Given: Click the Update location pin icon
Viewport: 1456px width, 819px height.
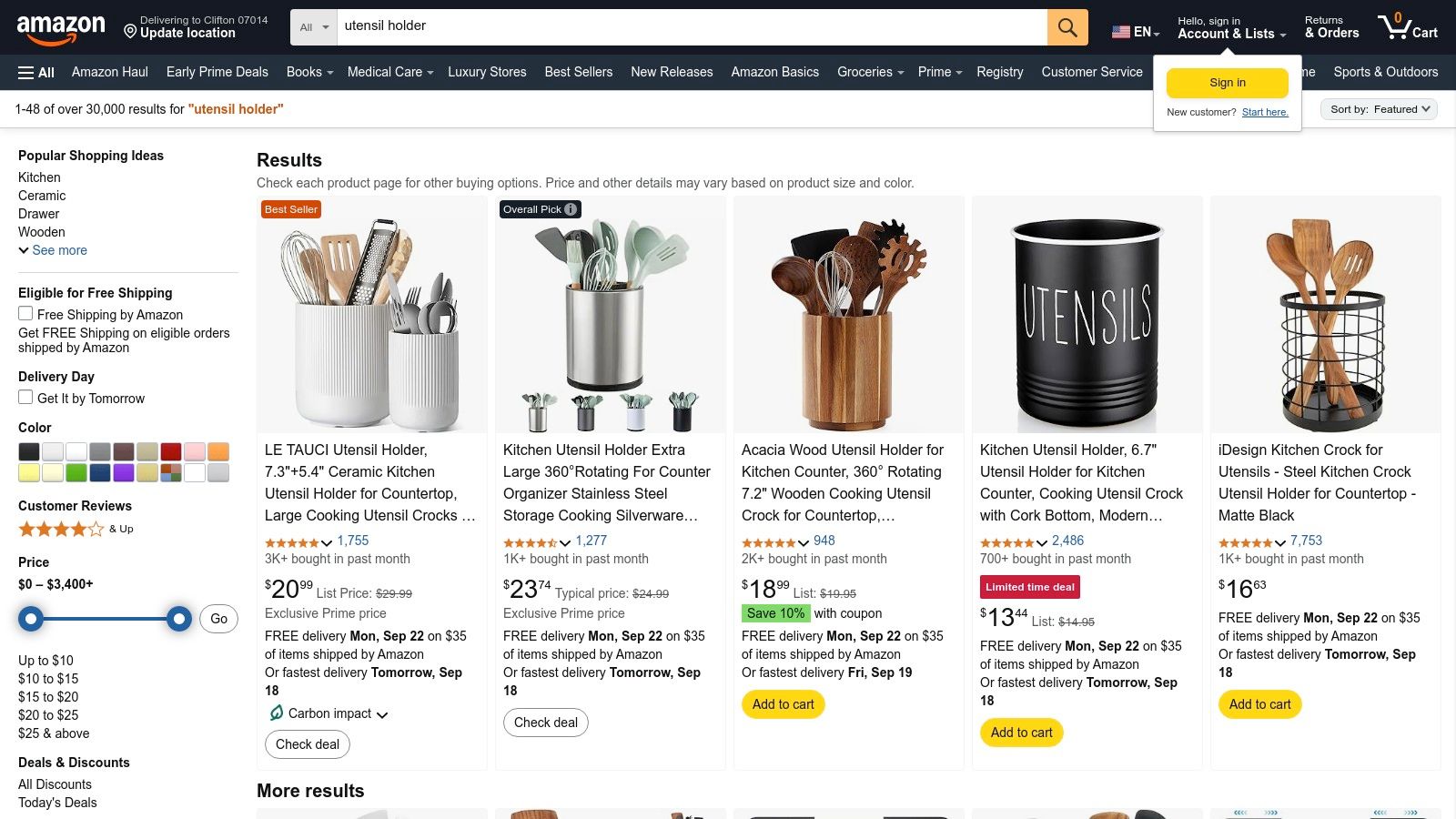Looking at the screenshot, I should pyautogui.click(x=128, y=33).
